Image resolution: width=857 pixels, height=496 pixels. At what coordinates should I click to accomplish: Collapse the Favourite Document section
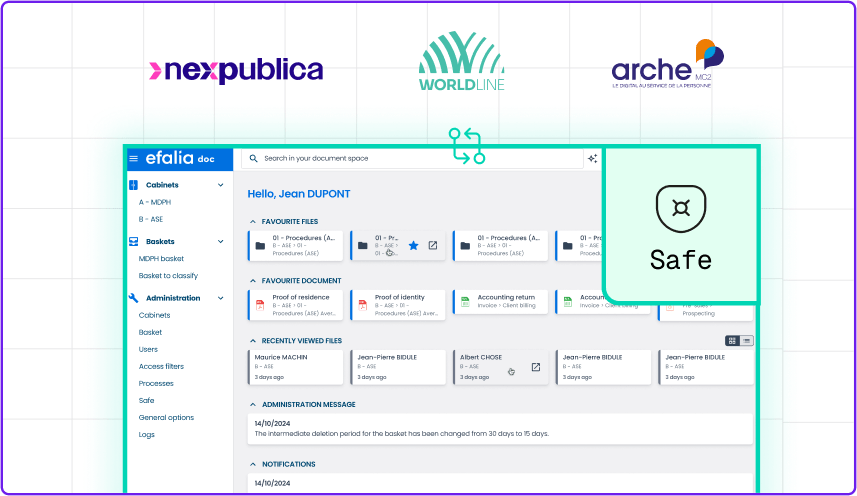(253, 281)
